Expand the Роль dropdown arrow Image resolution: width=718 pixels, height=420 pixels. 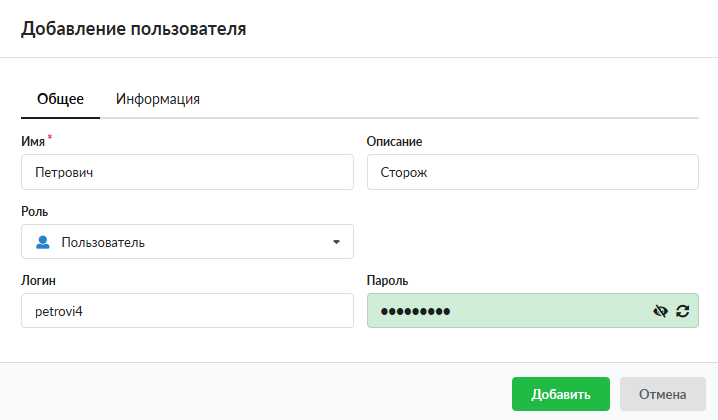tap(336, 242)
